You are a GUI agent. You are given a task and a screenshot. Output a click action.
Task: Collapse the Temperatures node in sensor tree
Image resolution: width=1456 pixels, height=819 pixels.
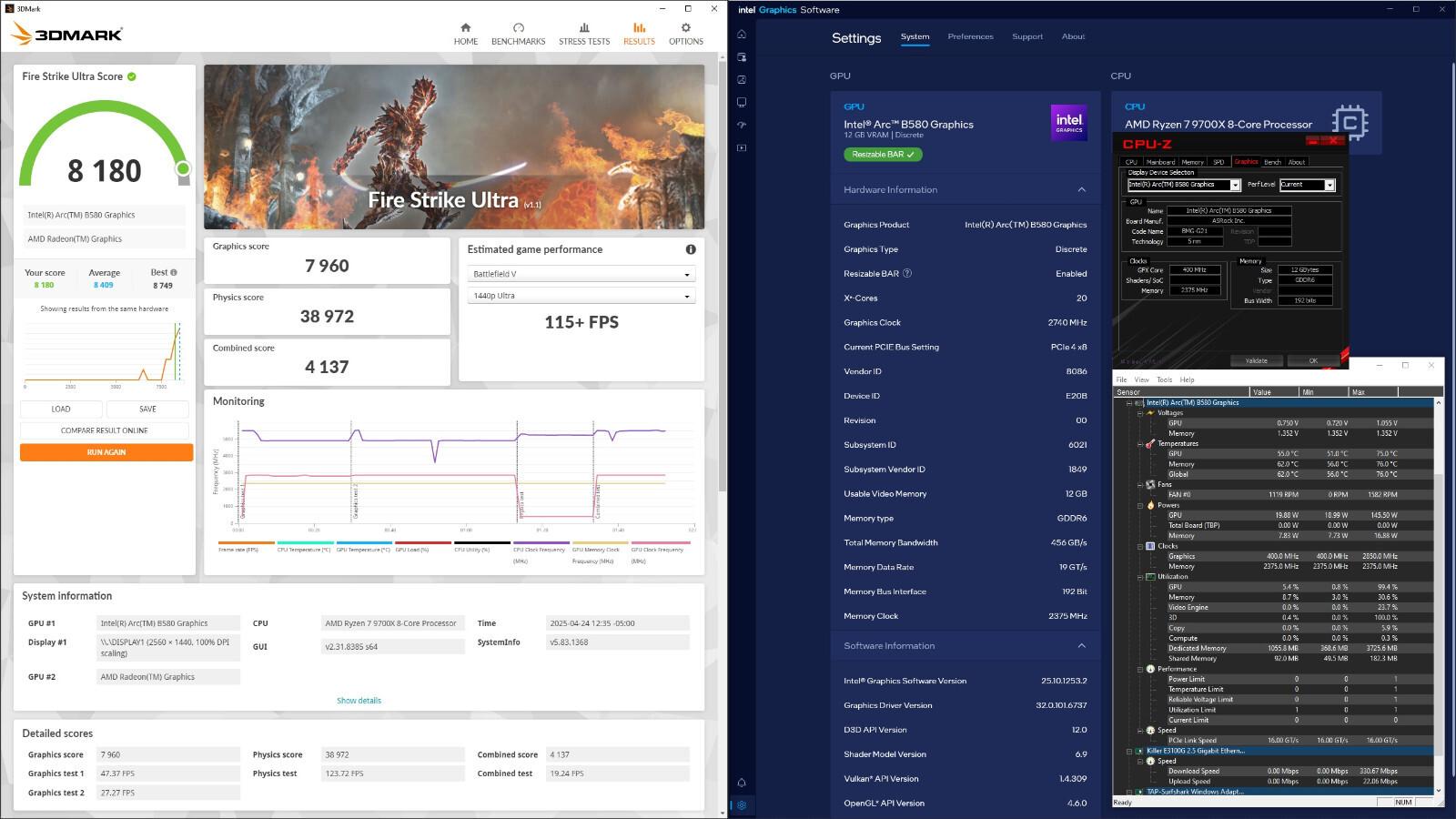(1139, 444)
